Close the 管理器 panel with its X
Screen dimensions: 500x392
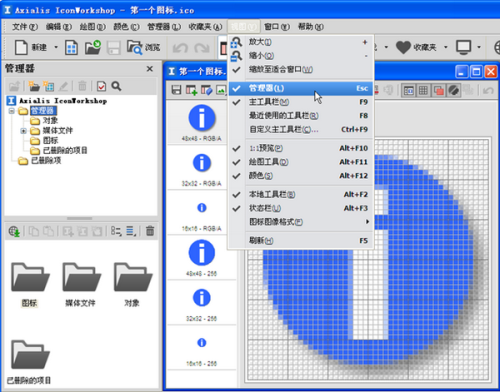(150, 69)
